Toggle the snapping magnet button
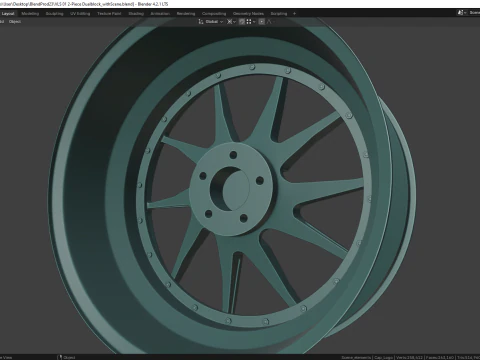Screen dimensions: 480x360 [x=242, y=22]
